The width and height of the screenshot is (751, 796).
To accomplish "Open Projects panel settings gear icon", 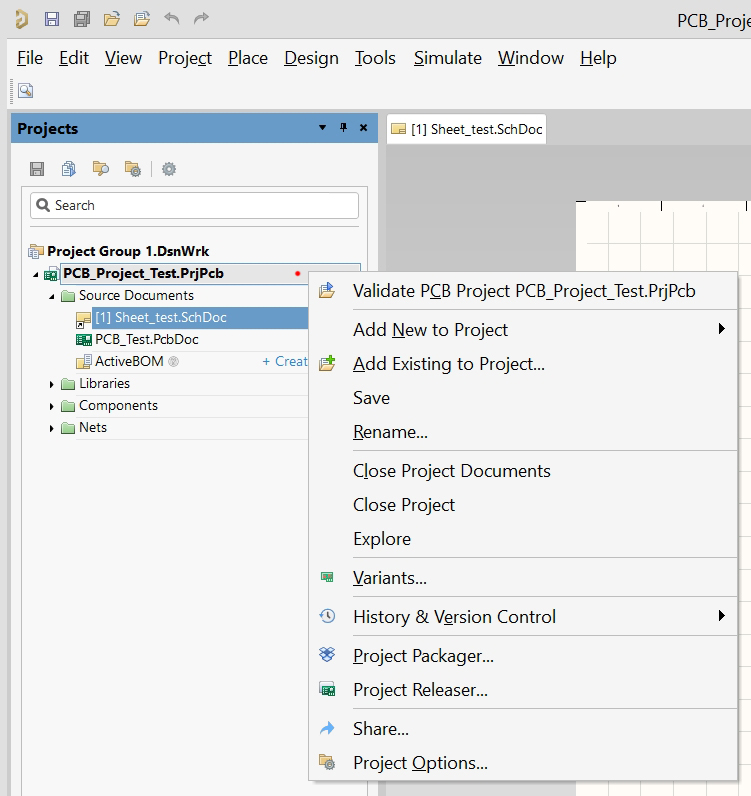I will pyautogui.click(x=169, y=169).
